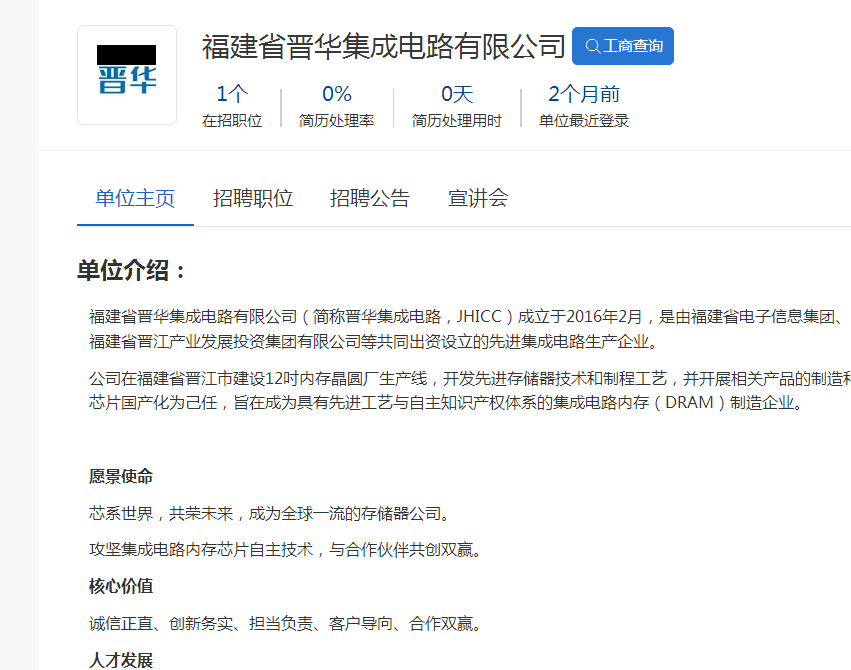Viewport: 851px width, 670px height.
Task: Click the 愿景使命 subheading
Action: (x=121, y=476)
